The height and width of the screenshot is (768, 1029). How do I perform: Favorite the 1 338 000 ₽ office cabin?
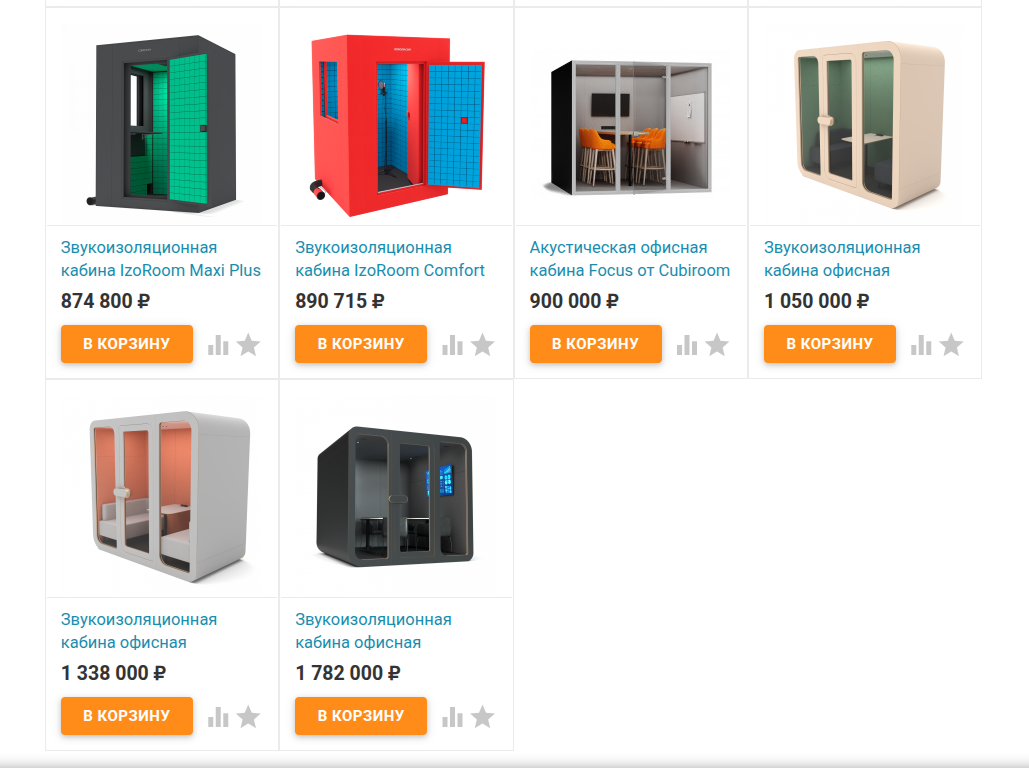248,716
